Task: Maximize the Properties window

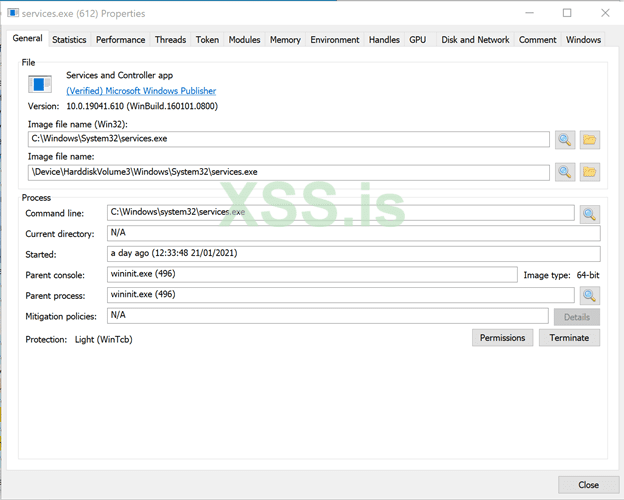Action: (x=567, y=13)
